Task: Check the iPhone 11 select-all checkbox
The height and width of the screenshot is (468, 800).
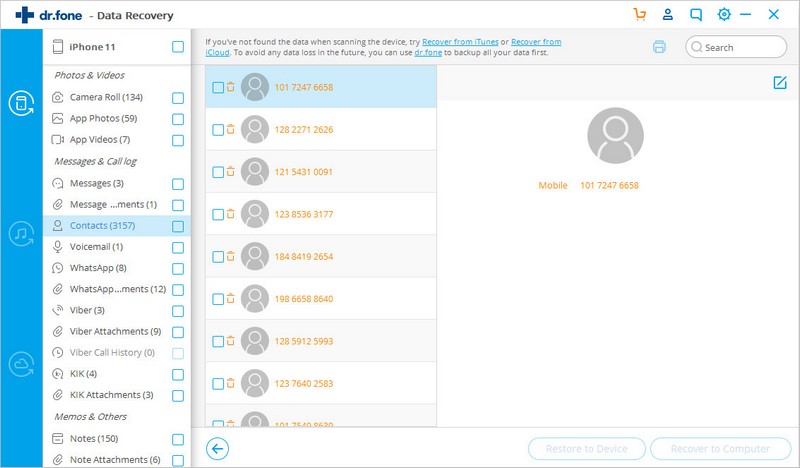Action: pos(178,47)
